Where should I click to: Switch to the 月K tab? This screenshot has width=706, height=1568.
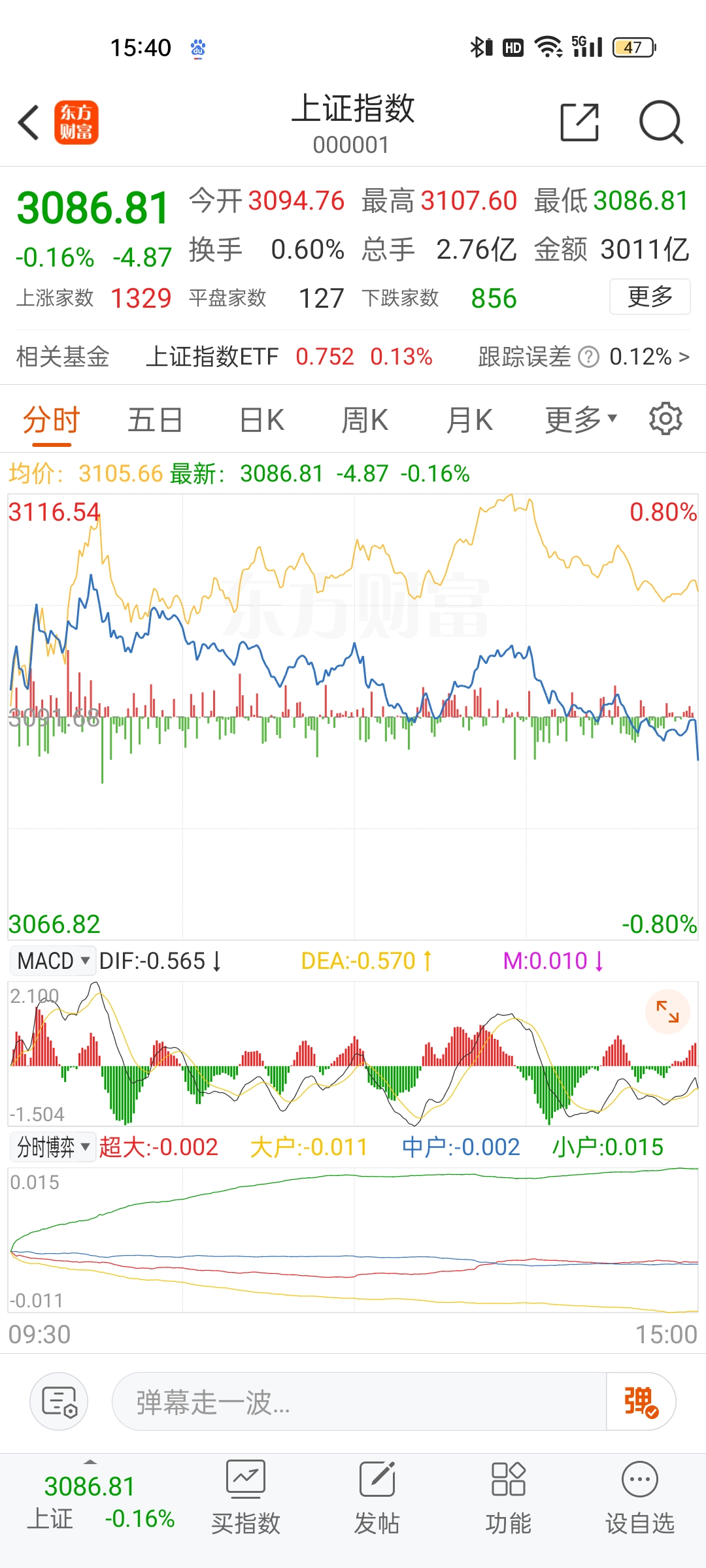(x=469, y=419)
